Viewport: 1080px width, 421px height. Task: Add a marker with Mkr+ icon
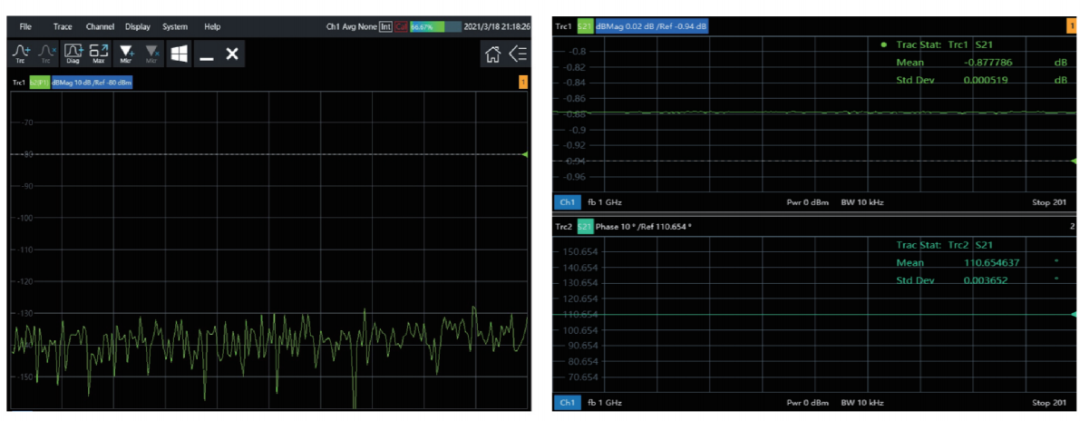click(x=125, y=53)
